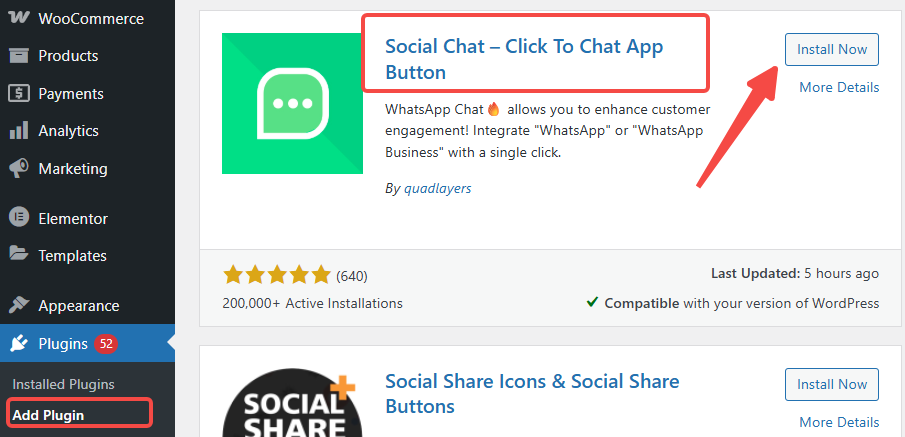Open the WooCommerce menu label

click(91, 18)
